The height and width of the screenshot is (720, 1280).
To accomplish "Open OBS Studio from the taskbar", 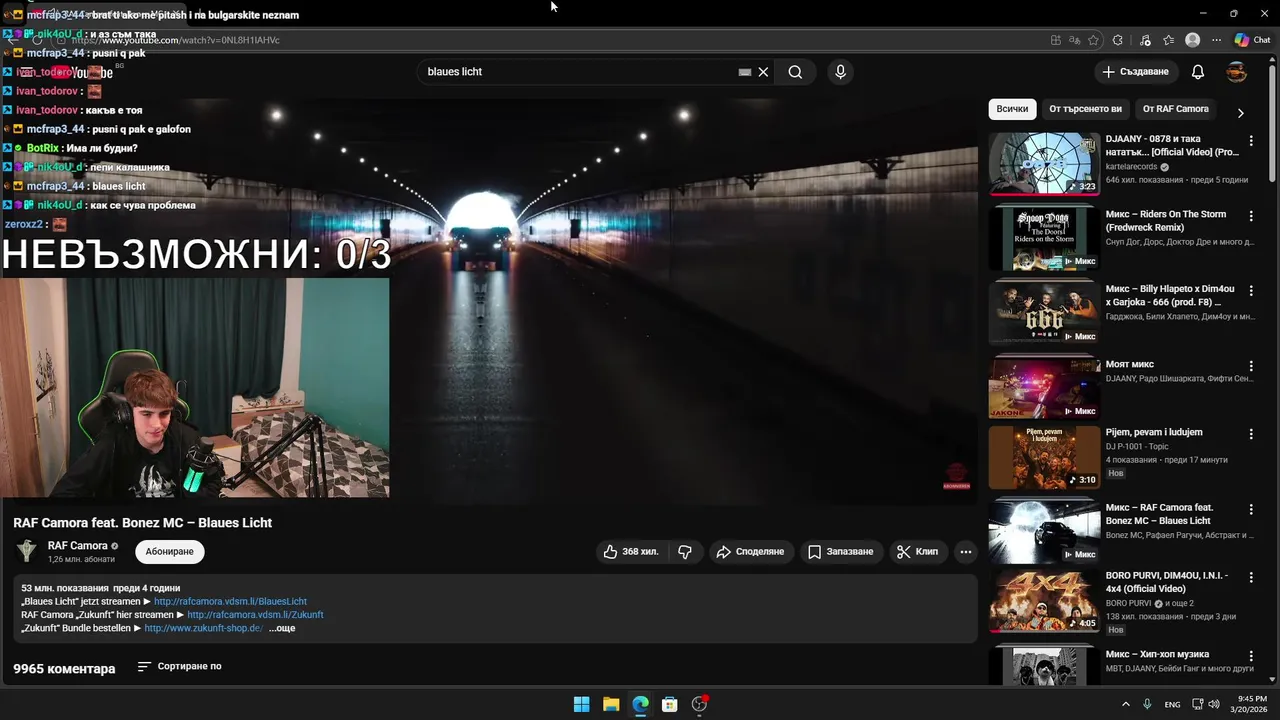I will click(x=700, y=704).
